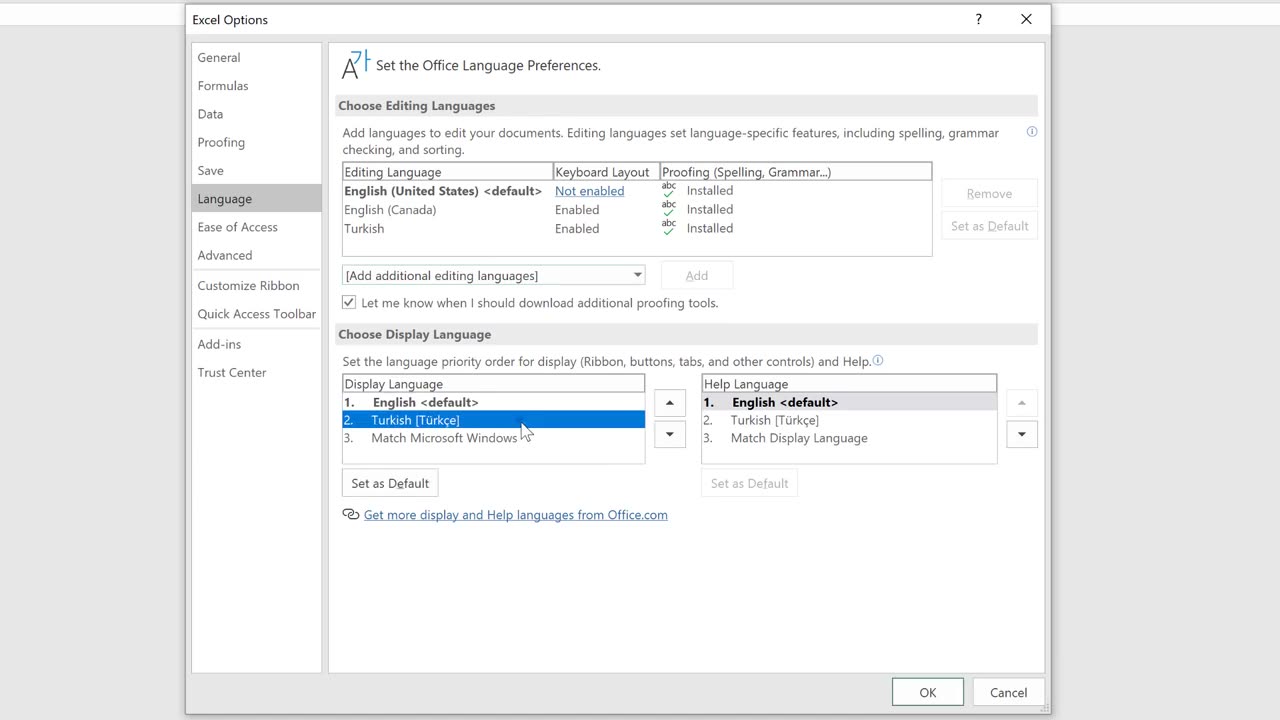Switch to the Advanced options category

click(x=225, y=255)
